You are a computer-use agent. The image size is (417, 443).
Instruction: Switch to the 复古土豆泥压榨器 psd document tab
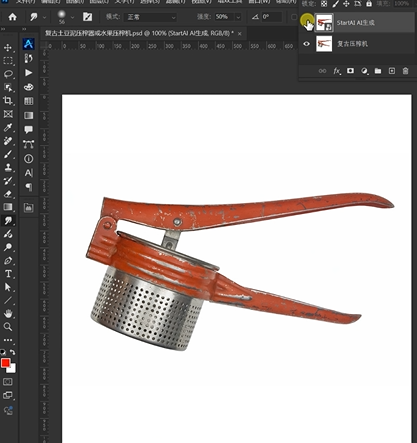(139, 33)
